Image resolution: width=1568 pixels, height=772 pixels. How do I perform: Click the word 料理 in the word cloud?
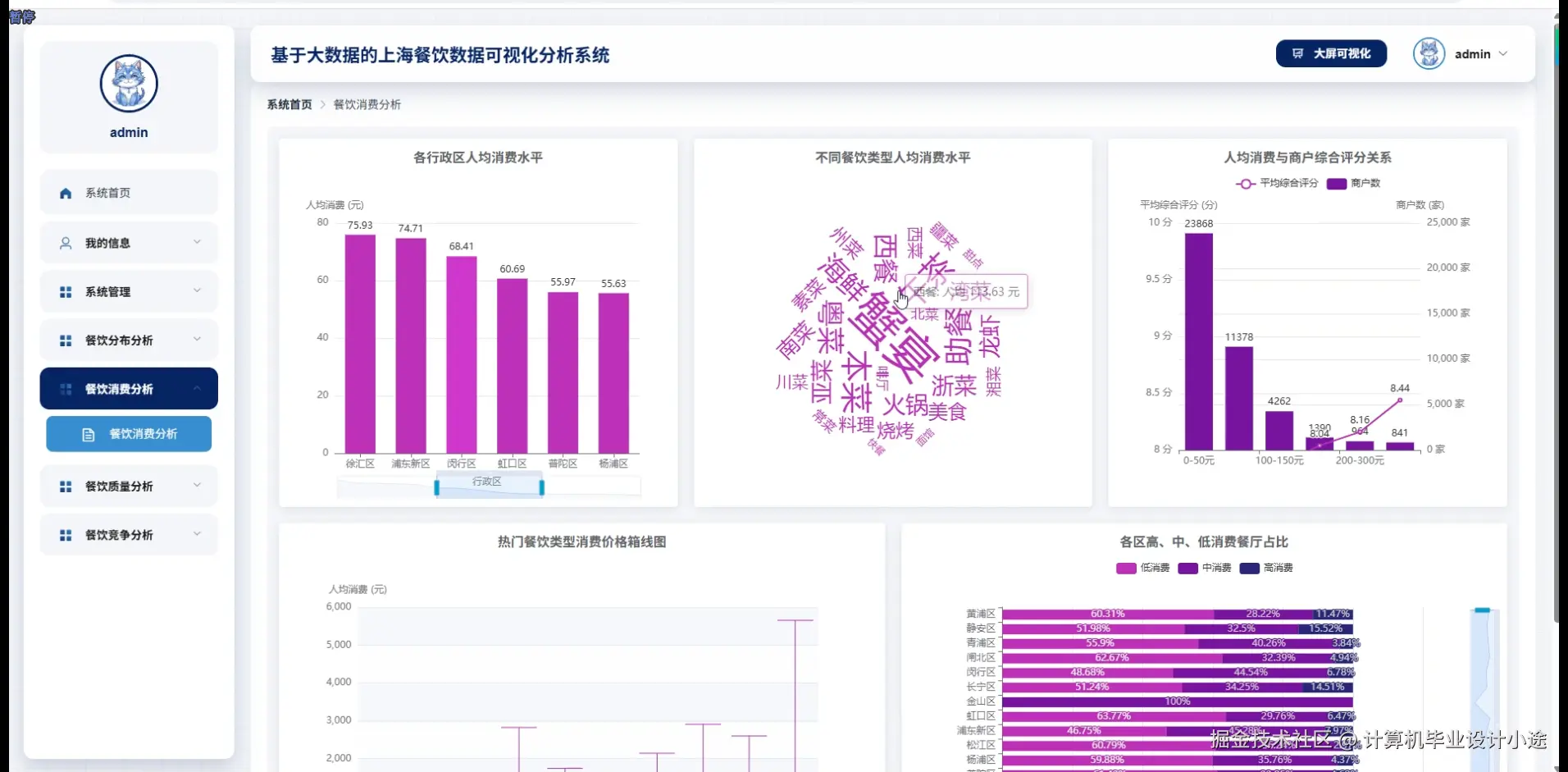pos(856,425)
